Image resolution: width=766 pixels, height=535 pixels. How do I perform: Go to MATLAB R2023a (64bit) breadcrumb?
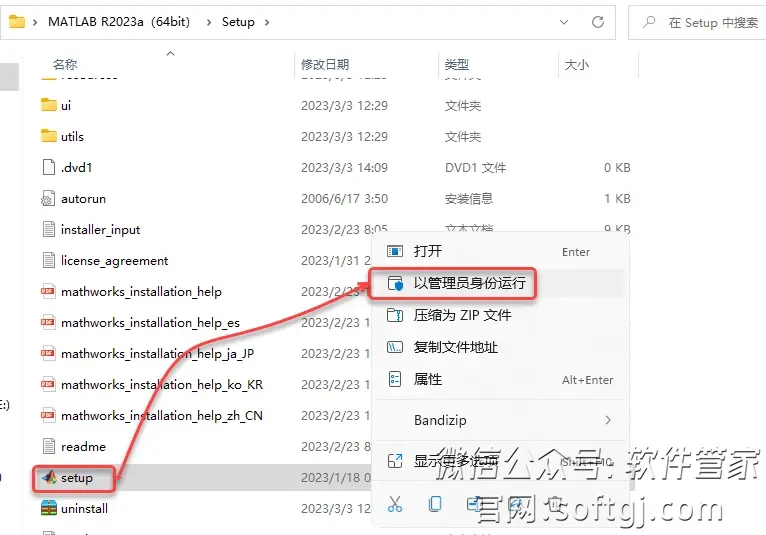click(x=119, y=22)
